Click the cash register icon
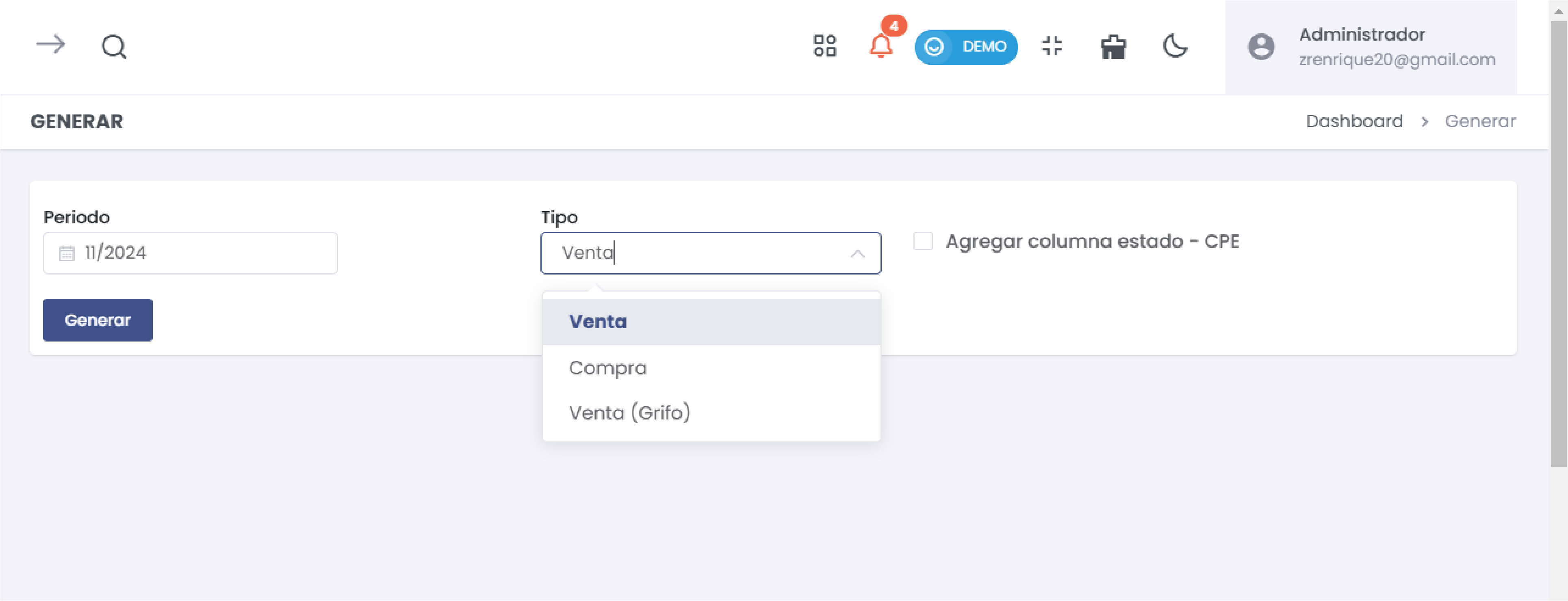 coord(1113,46)
